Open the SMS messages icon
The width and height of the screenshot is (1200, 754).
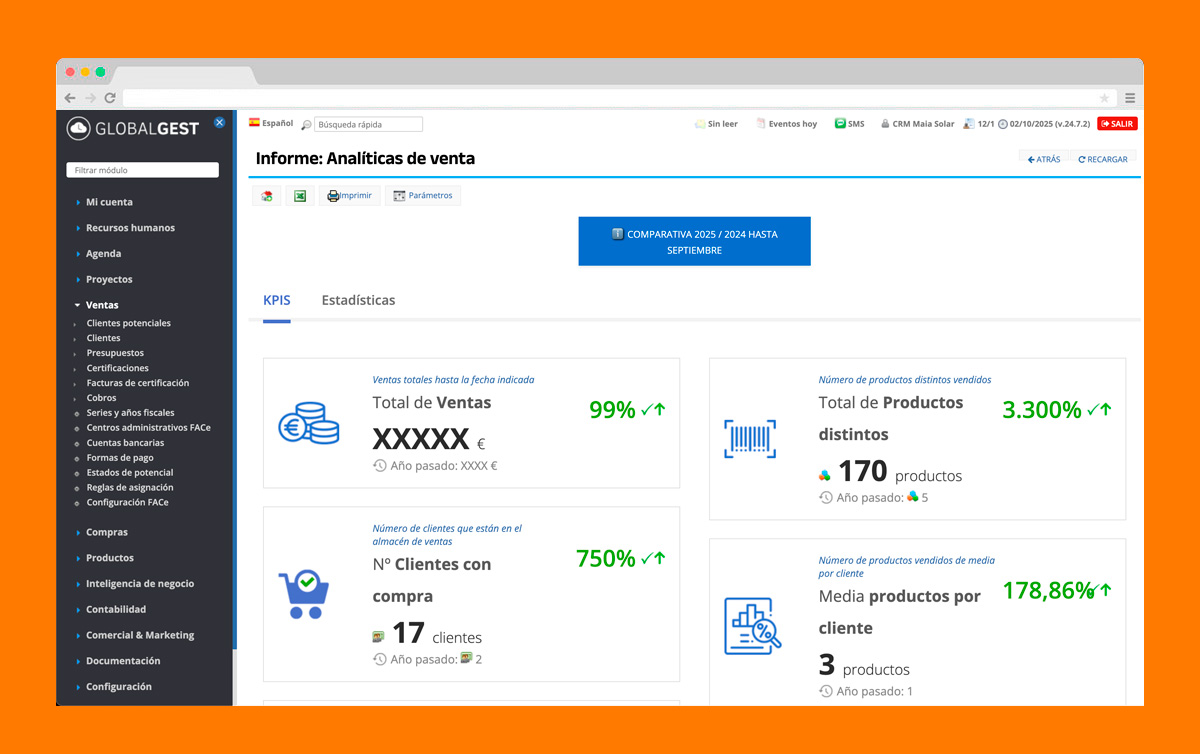click(849, 124)
